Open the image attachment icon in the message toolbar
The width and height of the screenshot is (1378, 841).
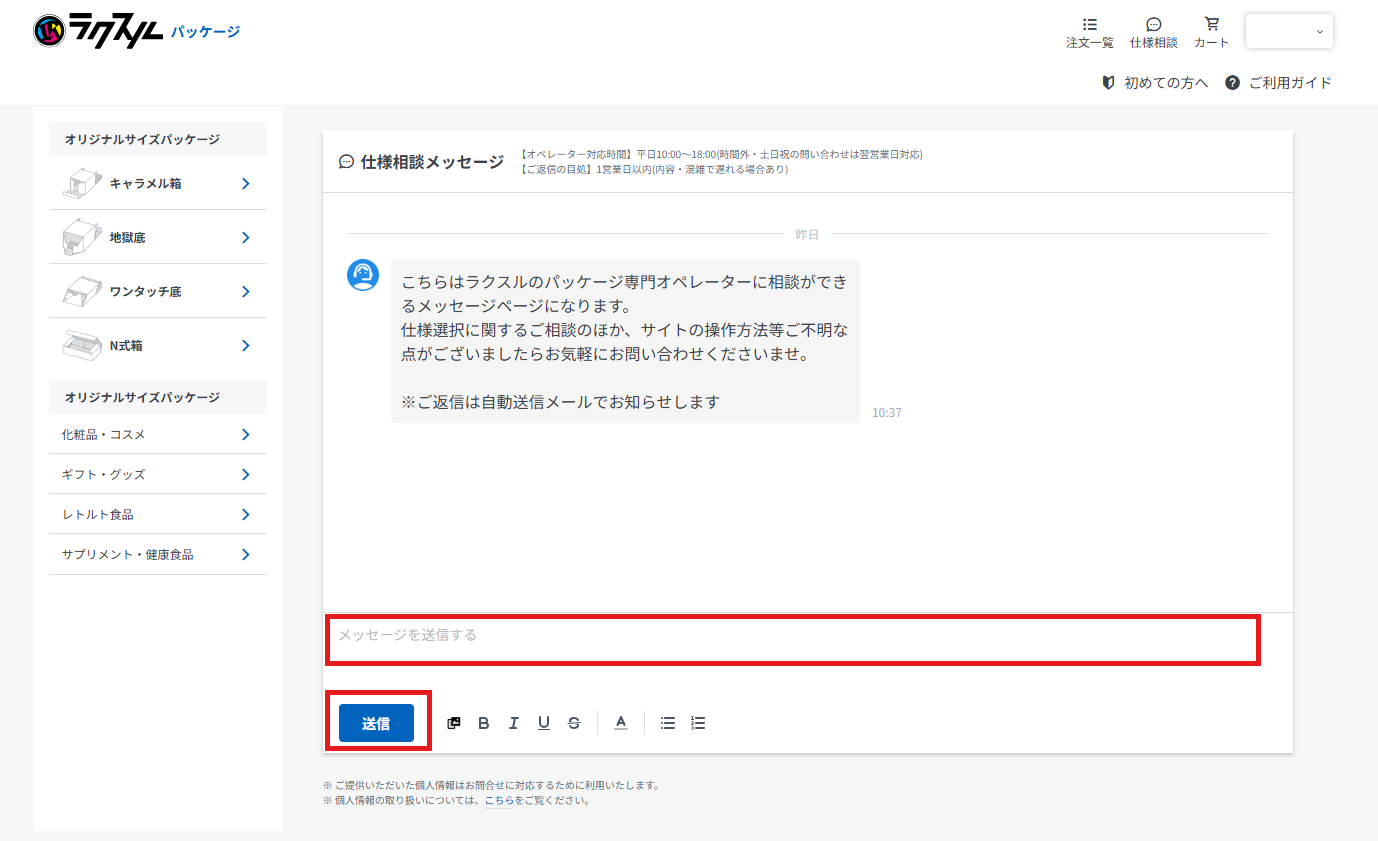tap(453, 722)
